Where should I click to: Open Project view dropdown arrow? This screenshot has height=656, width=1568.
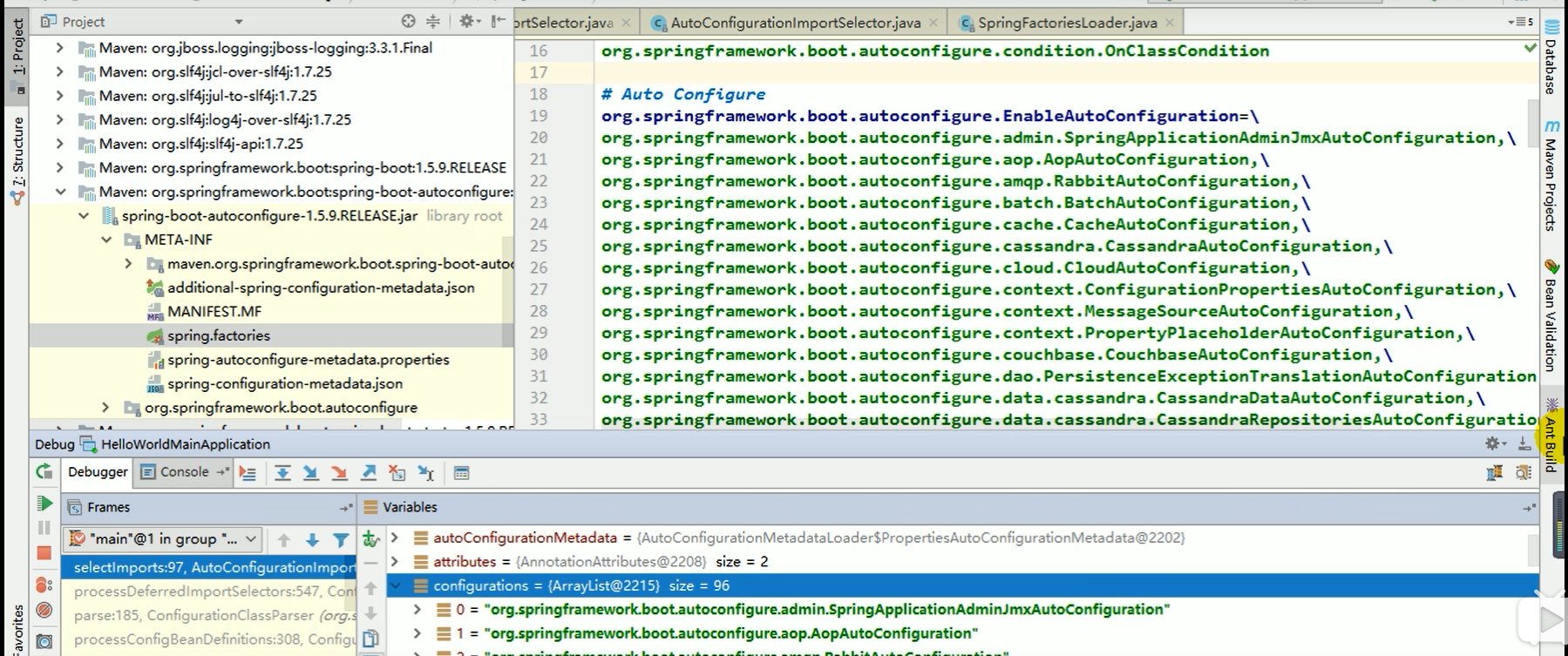(x=239, y=22)
